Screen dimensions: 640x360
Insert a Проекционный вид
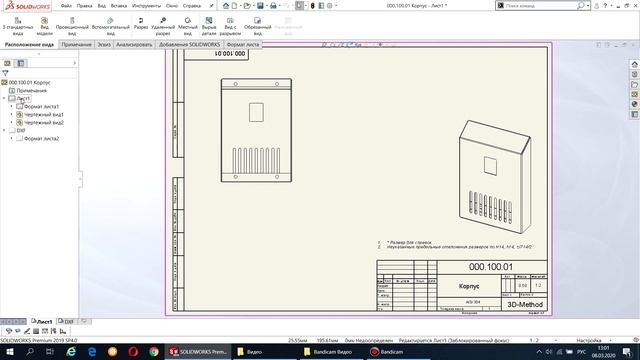(x=72, y=26)
